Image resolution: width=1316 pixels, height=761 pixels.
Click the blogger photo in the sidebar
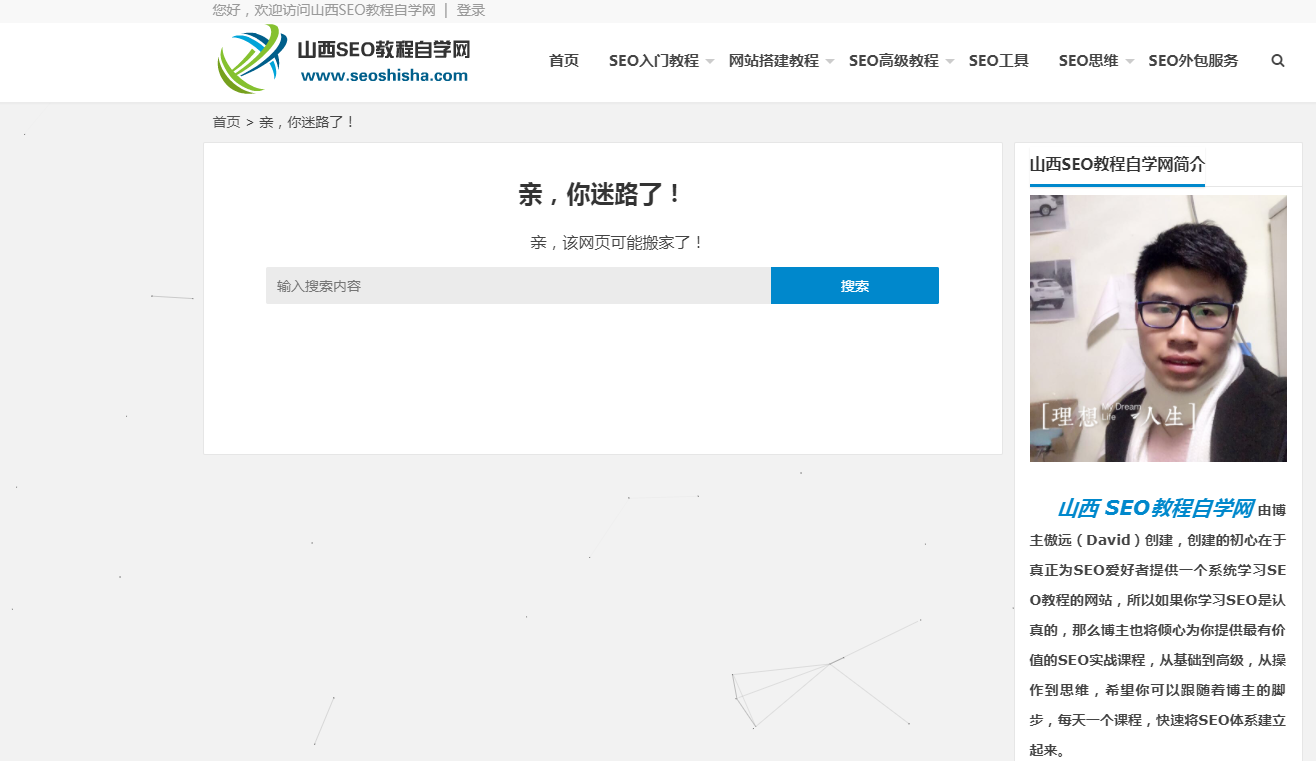point(1158,328)
